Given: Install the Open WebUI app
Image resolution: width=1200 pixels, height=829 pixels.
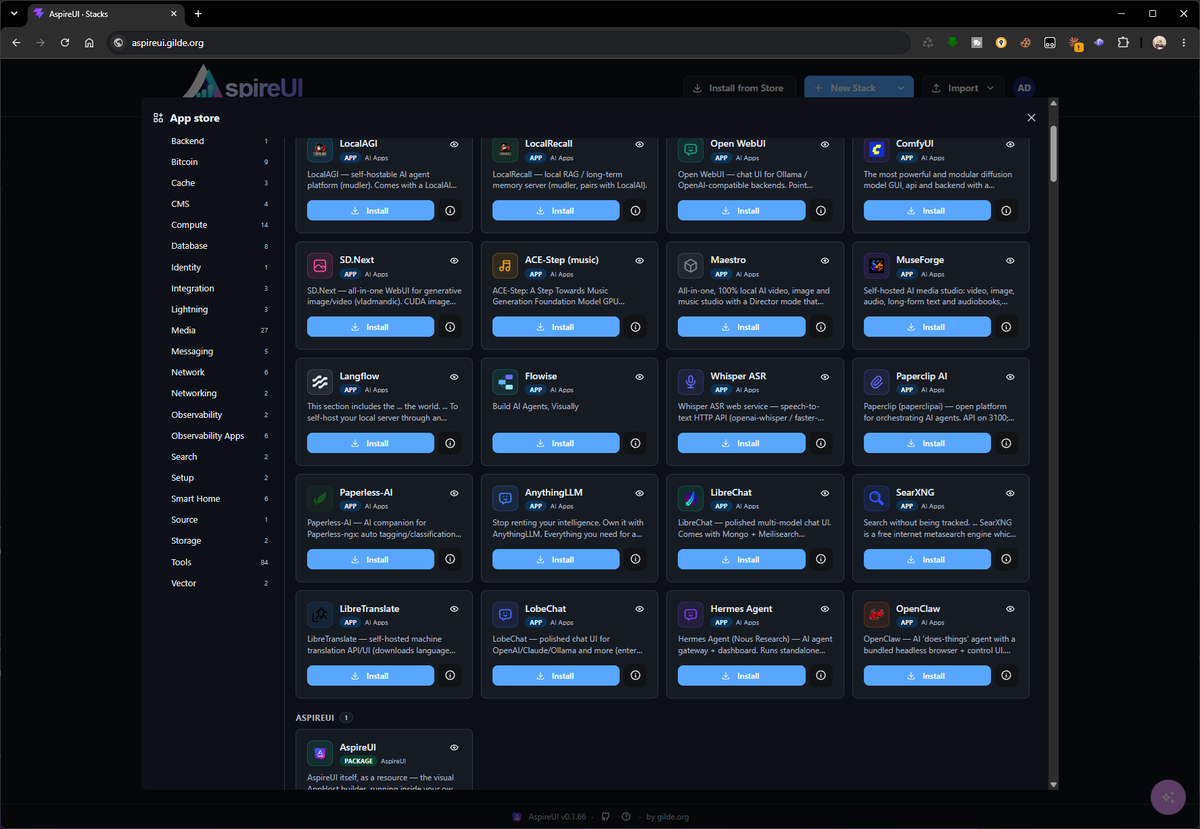Looking at the screenshot, I should pyautogui.click(x=741, y=211).
